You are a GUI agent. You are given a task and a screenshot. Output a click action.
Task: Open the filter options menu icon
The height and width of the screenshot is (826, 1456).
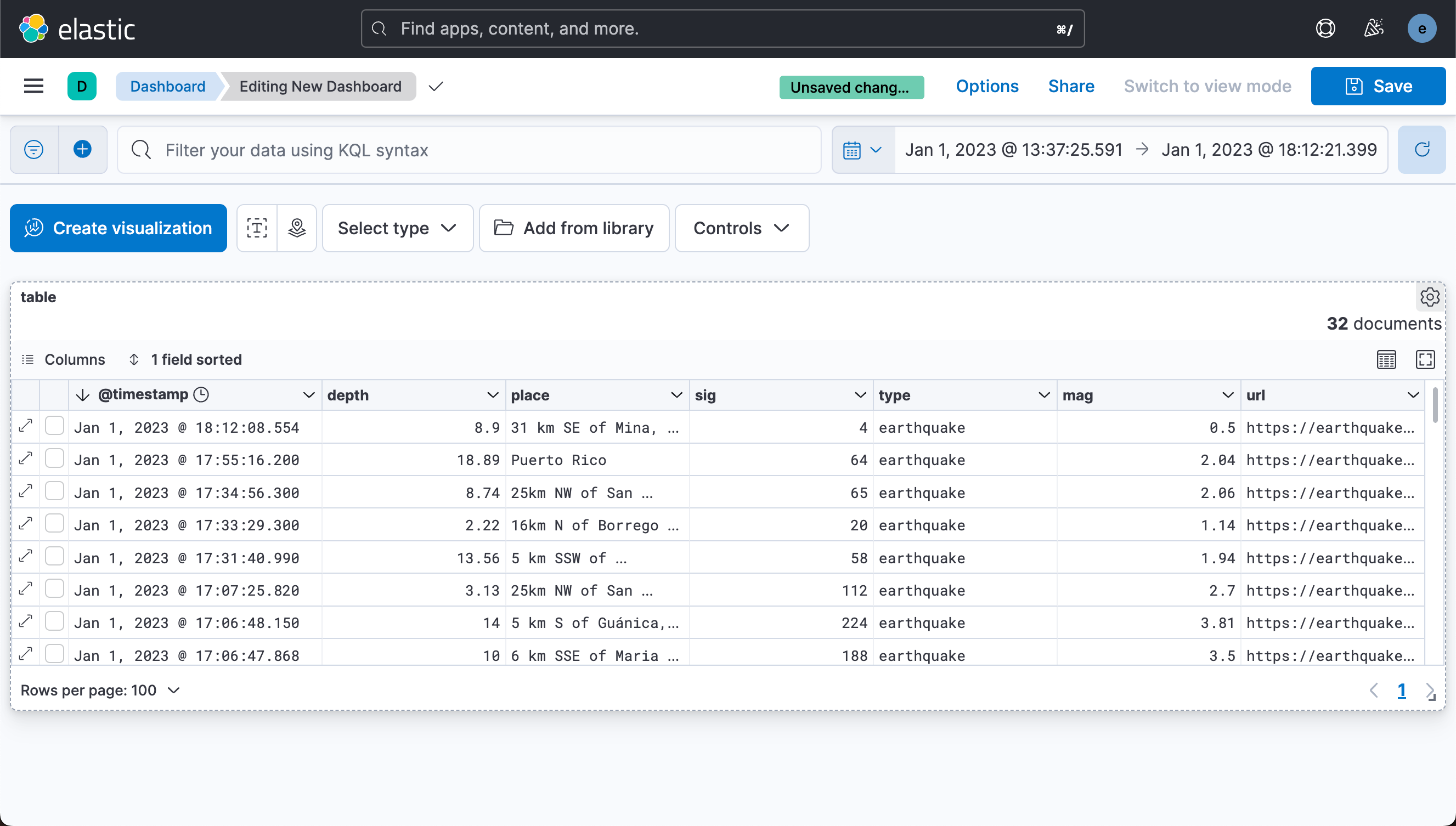coord(34,150)
